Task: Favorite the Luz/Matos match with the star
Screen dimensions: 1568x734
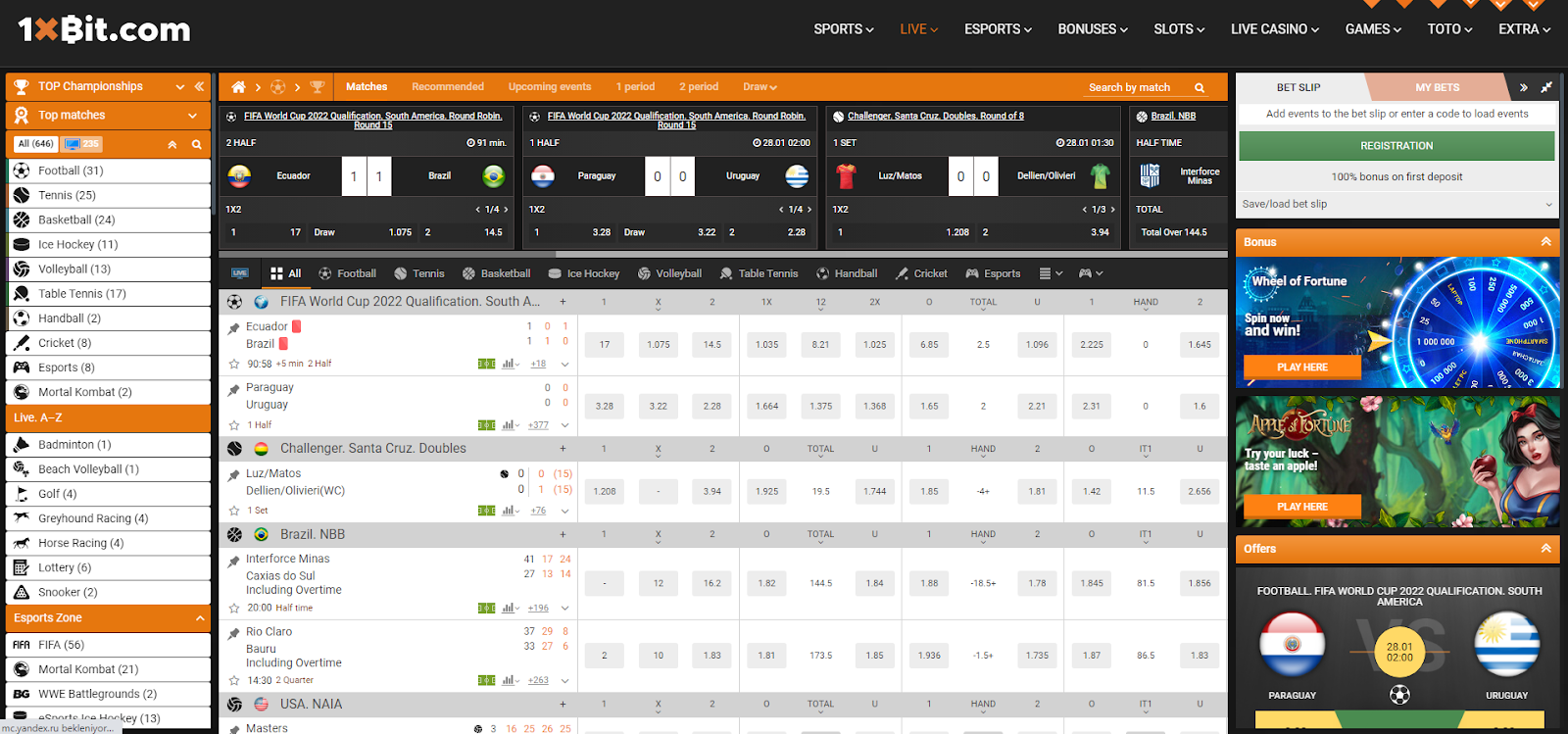Action: tap(234, 511)
